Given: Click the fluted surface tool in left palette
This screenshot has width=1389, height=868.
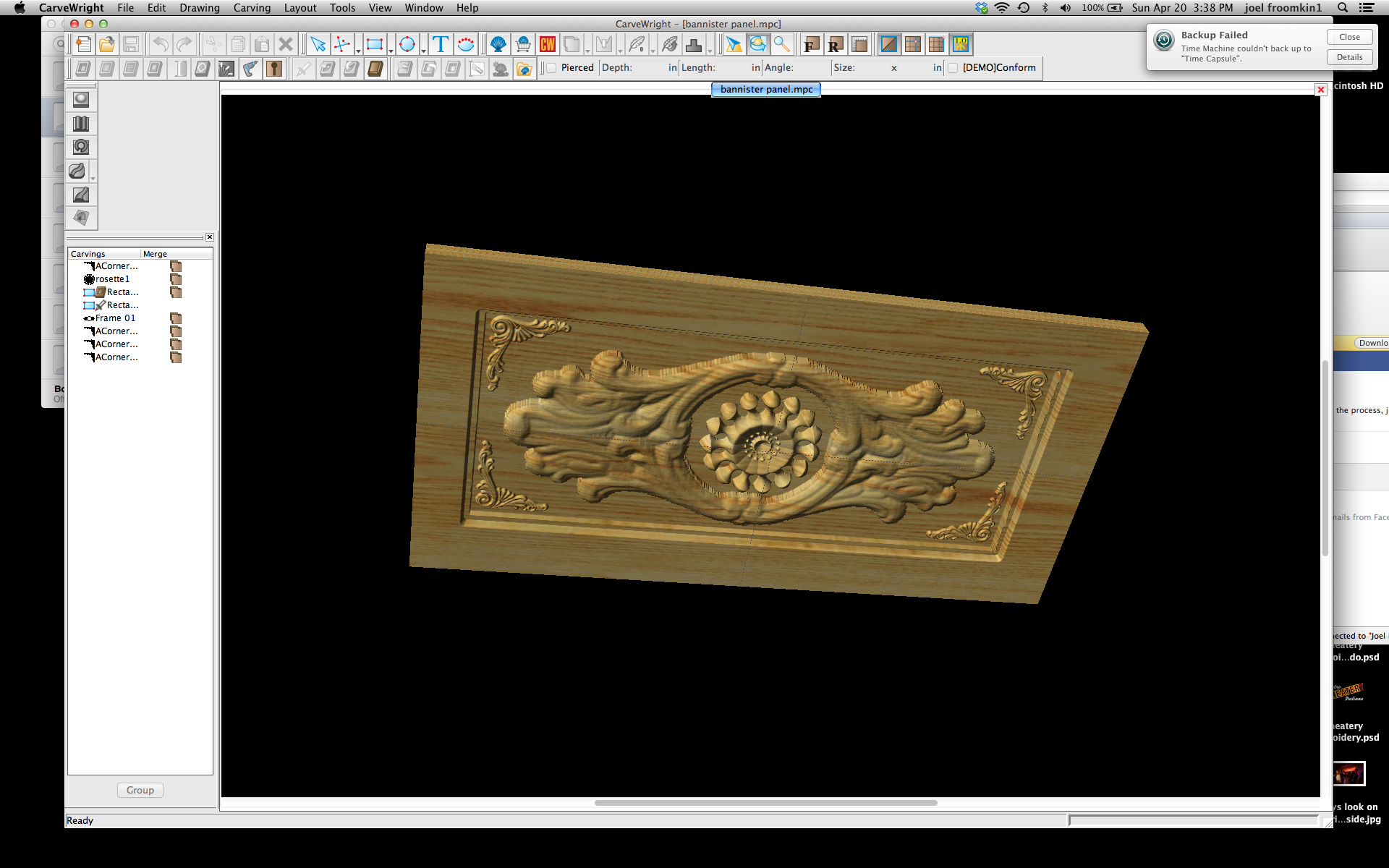Looking at the screenshot, I should (81, 124).
